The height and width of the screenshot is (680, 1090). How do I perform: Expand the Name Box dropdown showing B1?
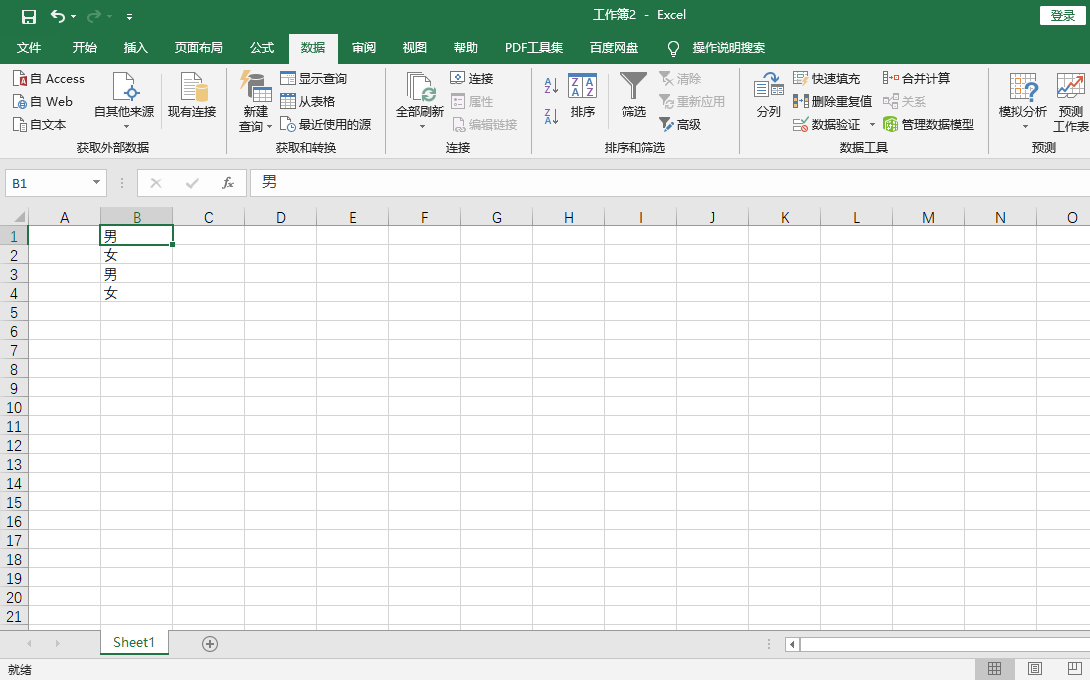[x=96, y=183]
